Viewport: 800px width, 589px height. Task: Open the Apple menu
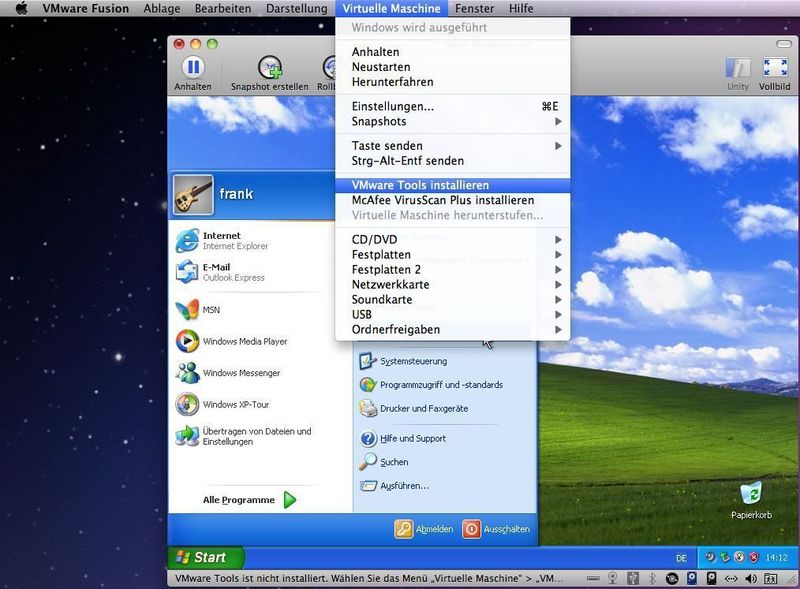point(21,9)
